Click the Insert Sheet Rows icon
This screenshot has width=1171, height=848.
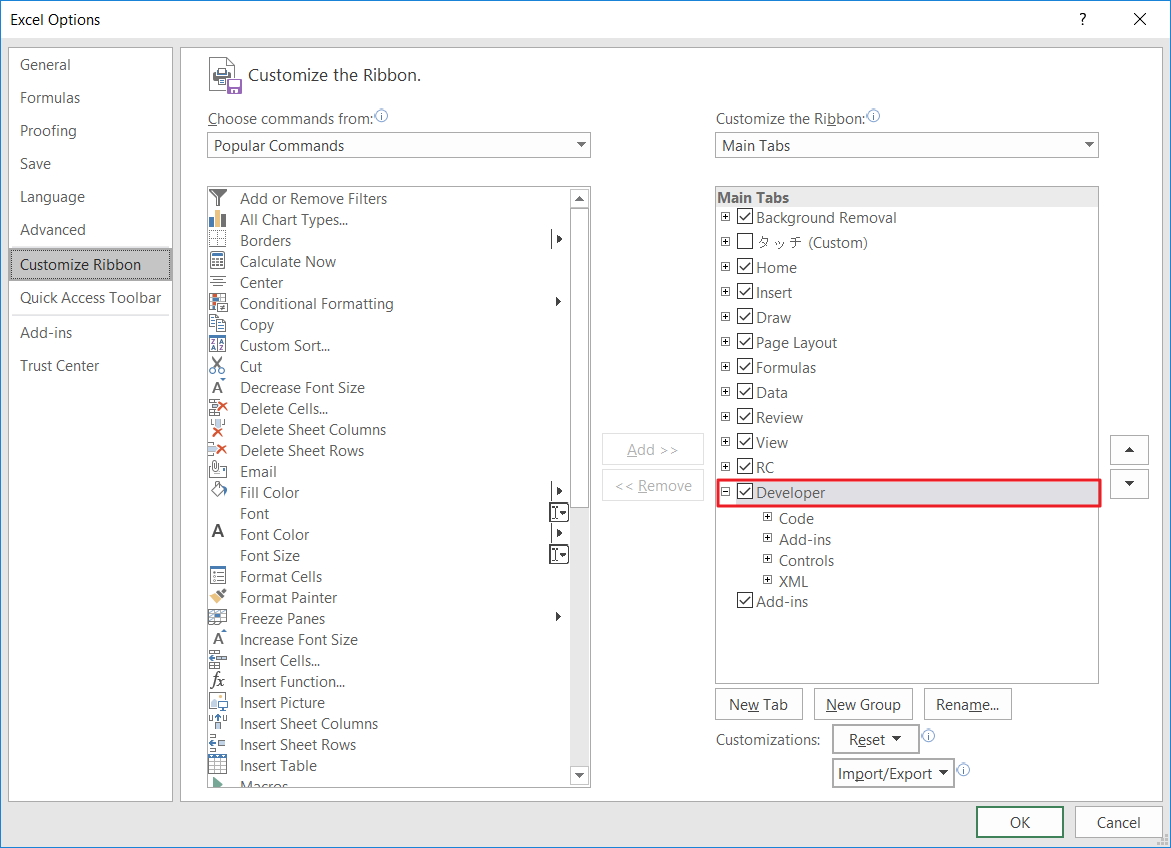coord(217,743)
